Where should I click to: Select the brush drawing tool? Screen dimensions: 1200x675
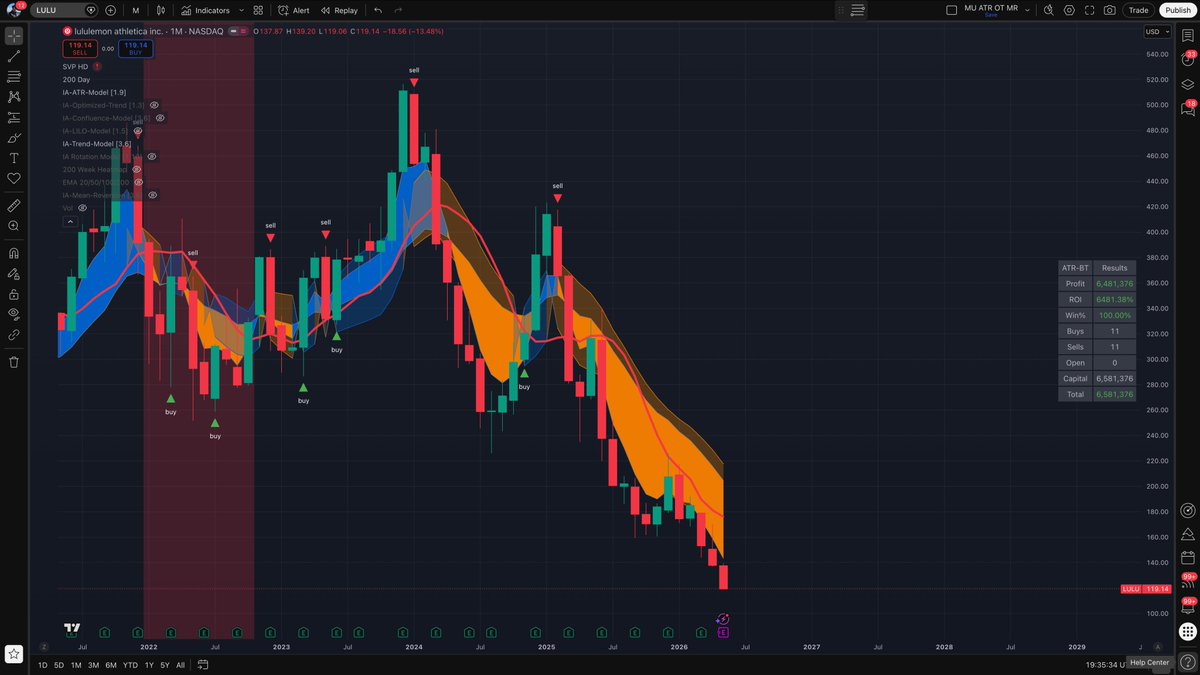pyautogui.click(x=14, y=138)
